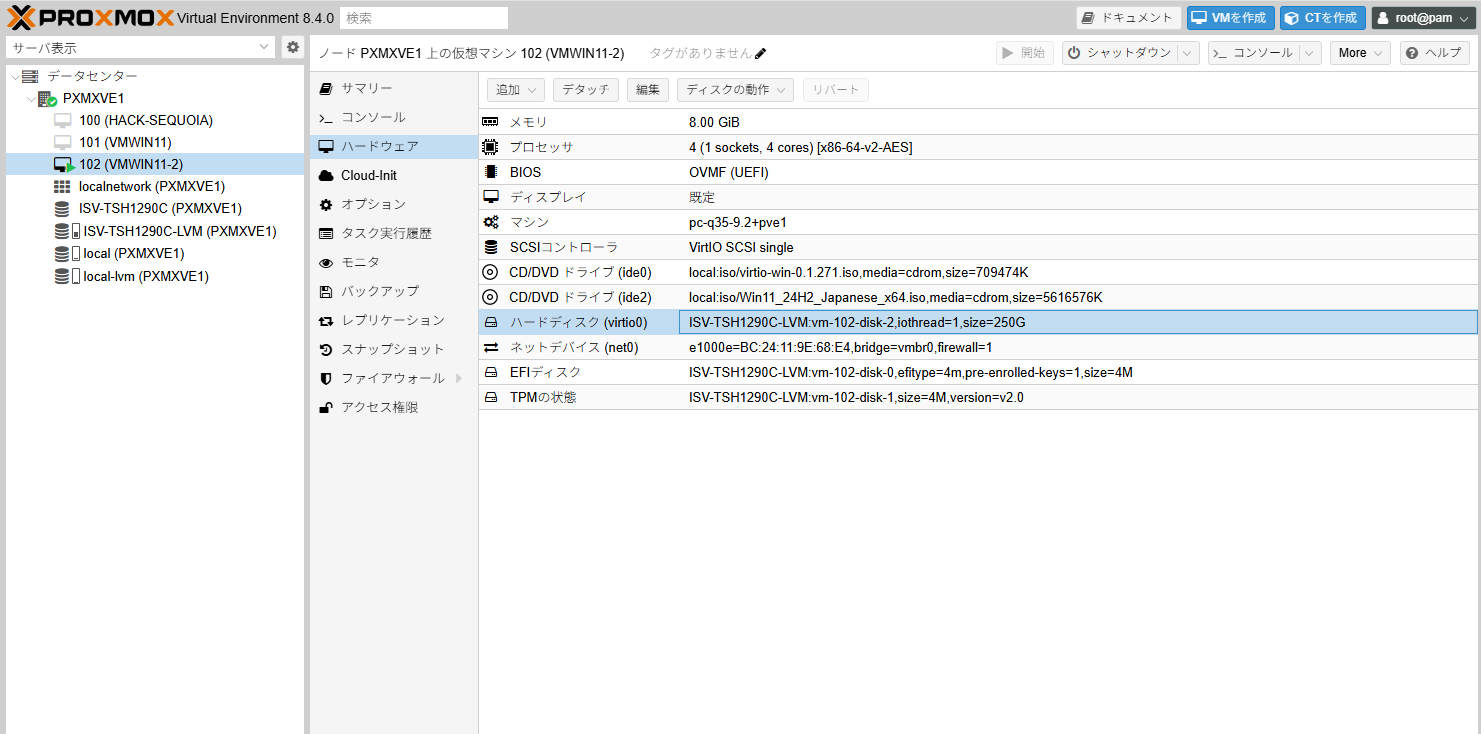Click storage icon for ISV-TSH1290C
Screen dimensions: 1481x734
tap(62, 209)
